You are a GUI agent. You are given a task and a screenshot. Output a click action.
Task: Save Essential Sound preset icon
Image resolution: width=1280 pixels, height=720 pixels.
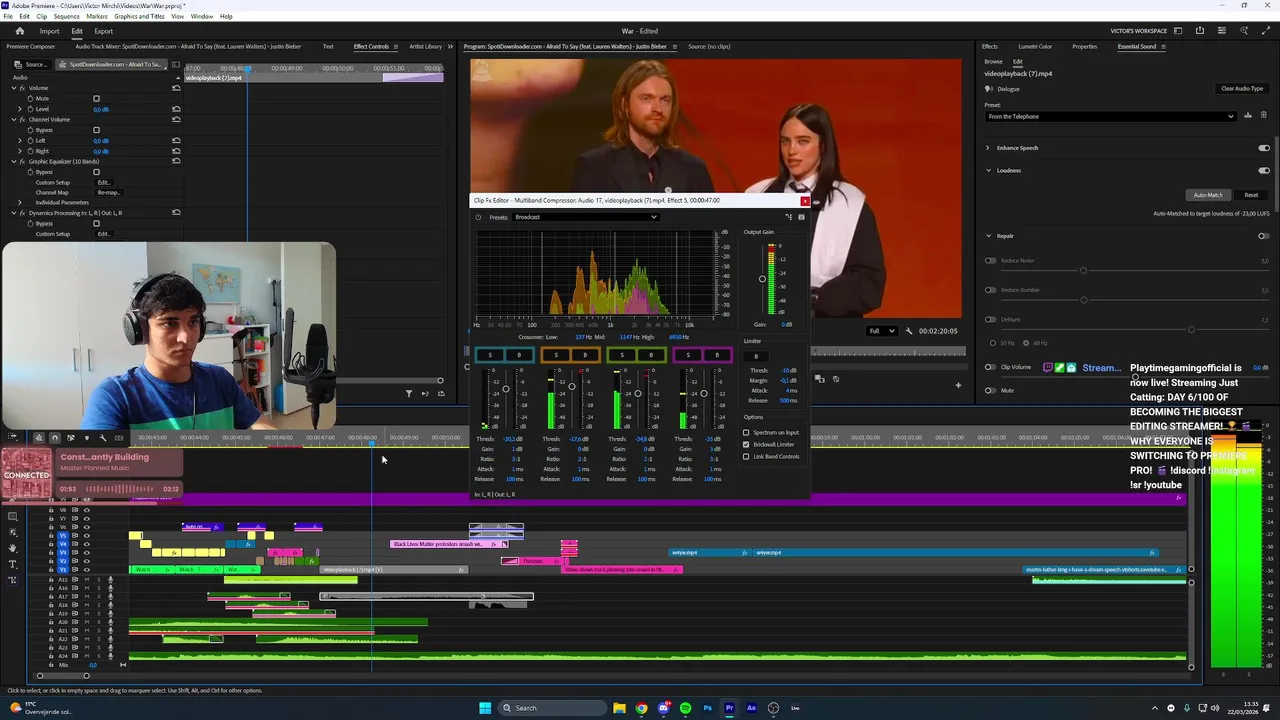point(1247,116)
